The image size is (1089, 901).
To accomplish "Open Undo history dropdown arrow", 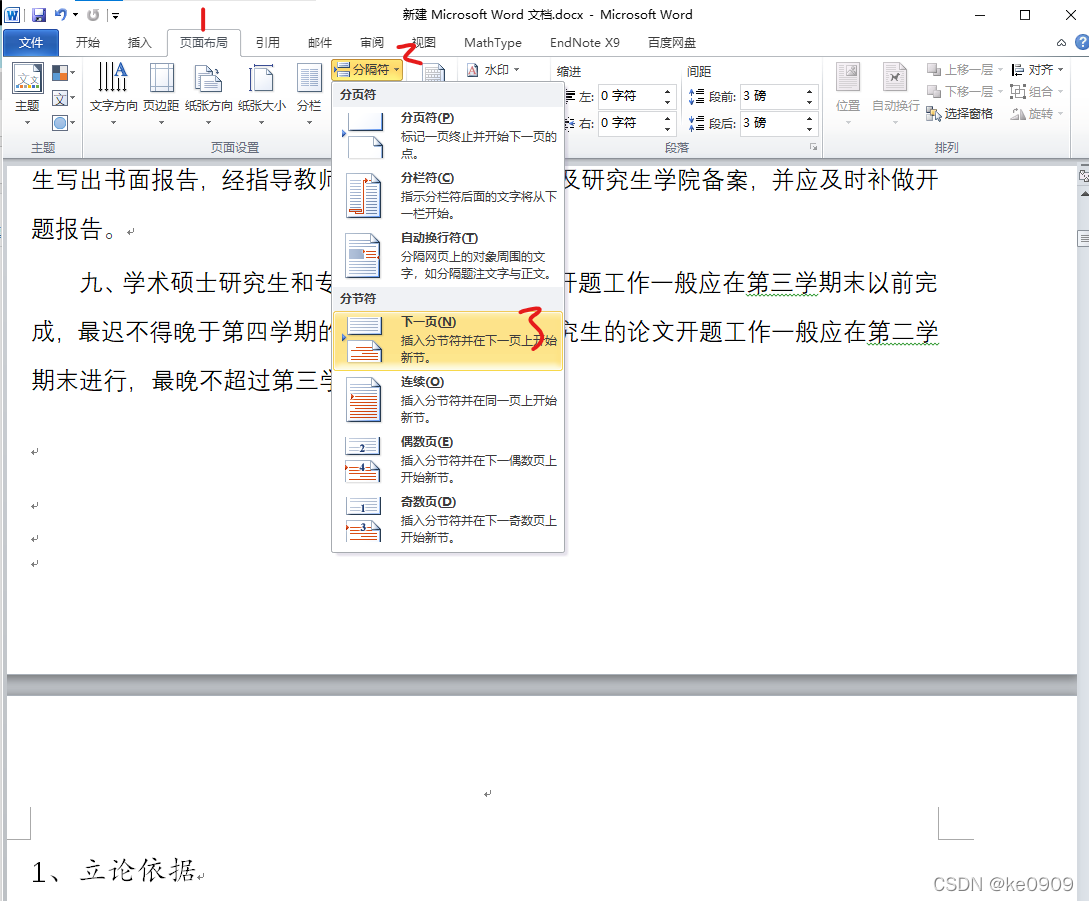I will (75, 15).
